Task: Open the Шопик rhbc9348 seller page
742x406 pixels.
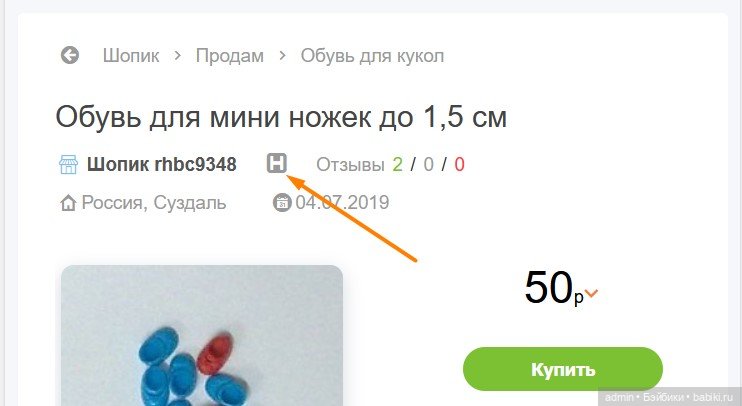Action: 161,165
